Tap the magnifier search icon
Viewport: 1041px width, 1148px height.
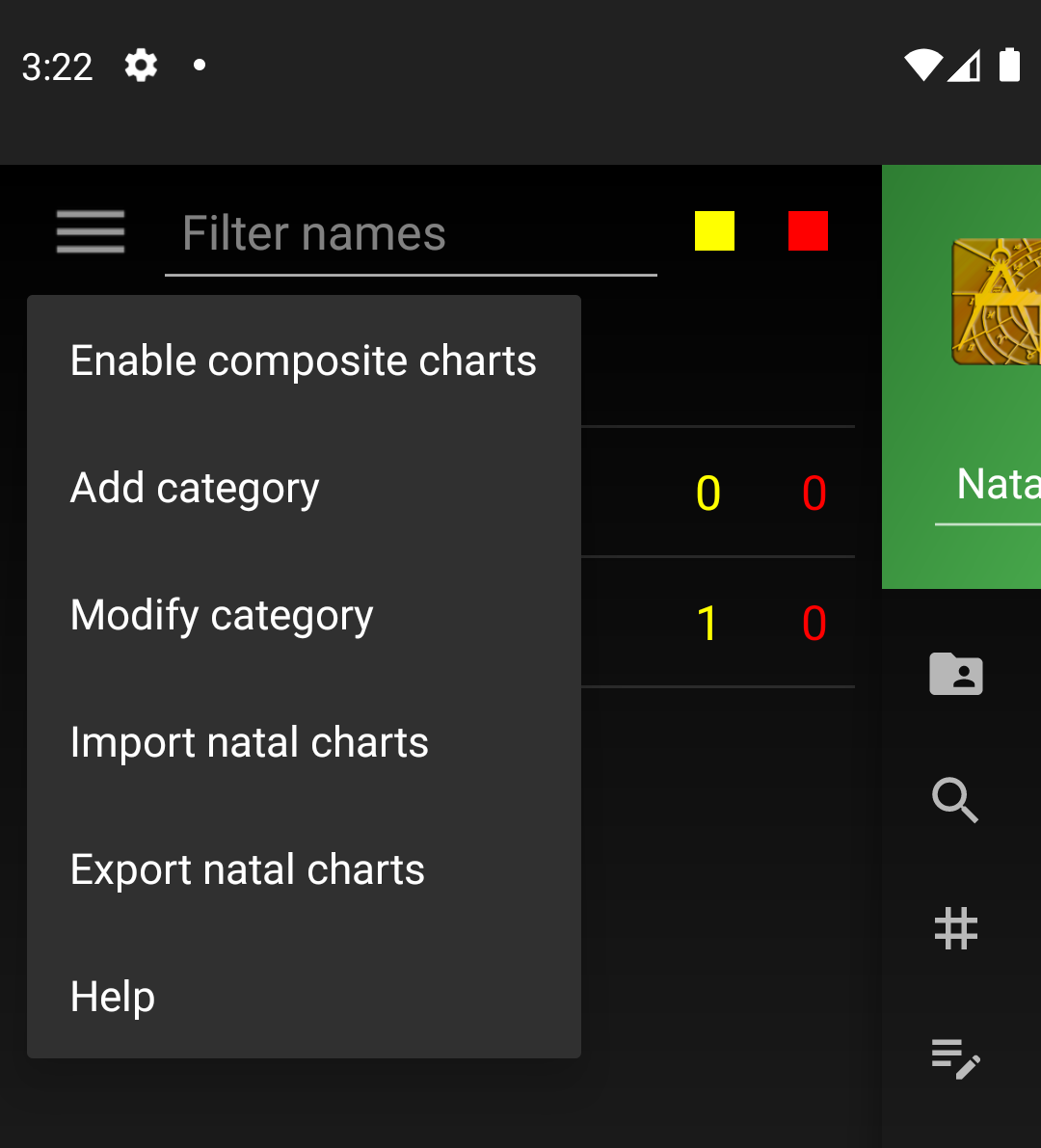[955, 799]
